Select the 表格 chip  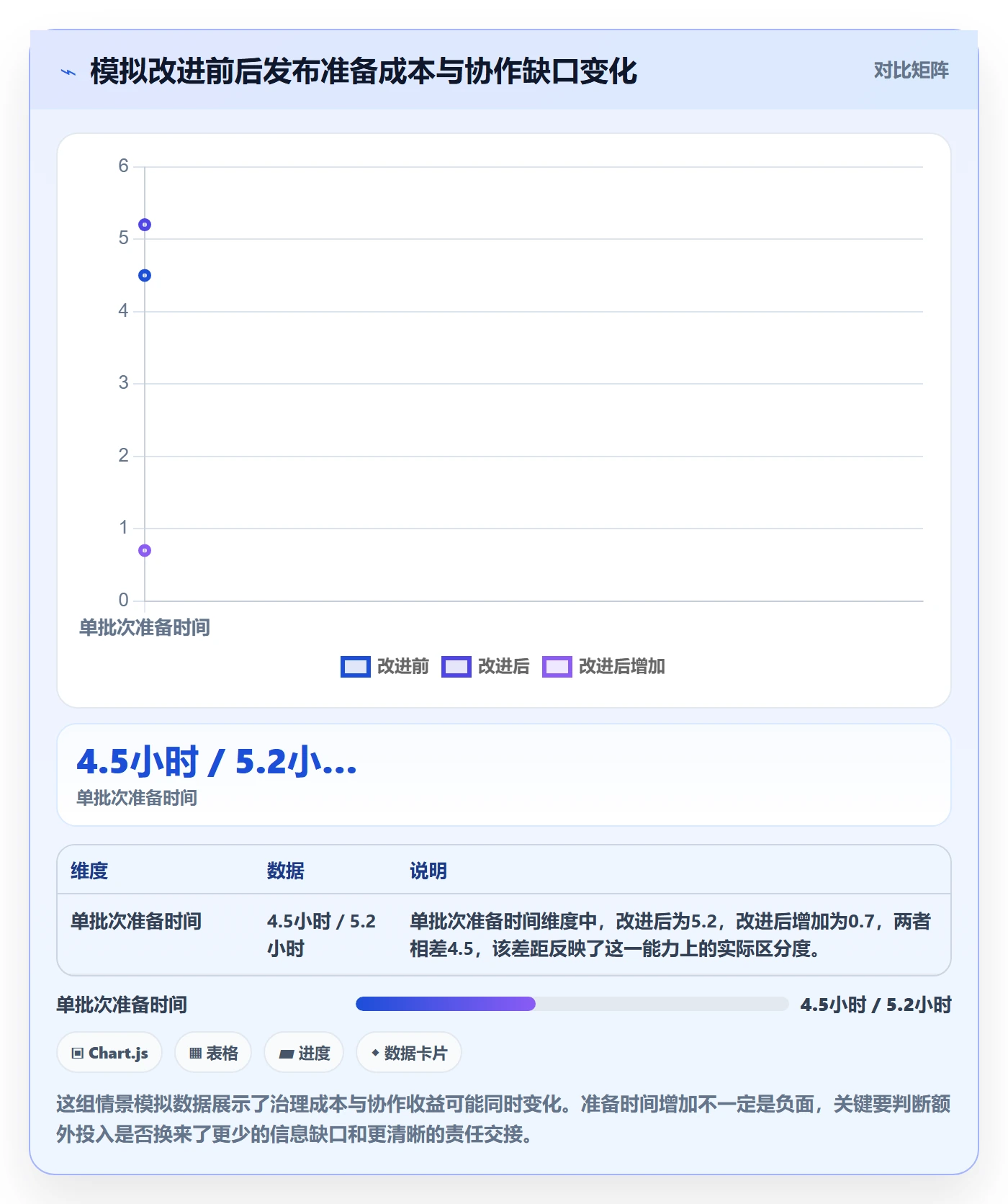[x=213, y=1053]
